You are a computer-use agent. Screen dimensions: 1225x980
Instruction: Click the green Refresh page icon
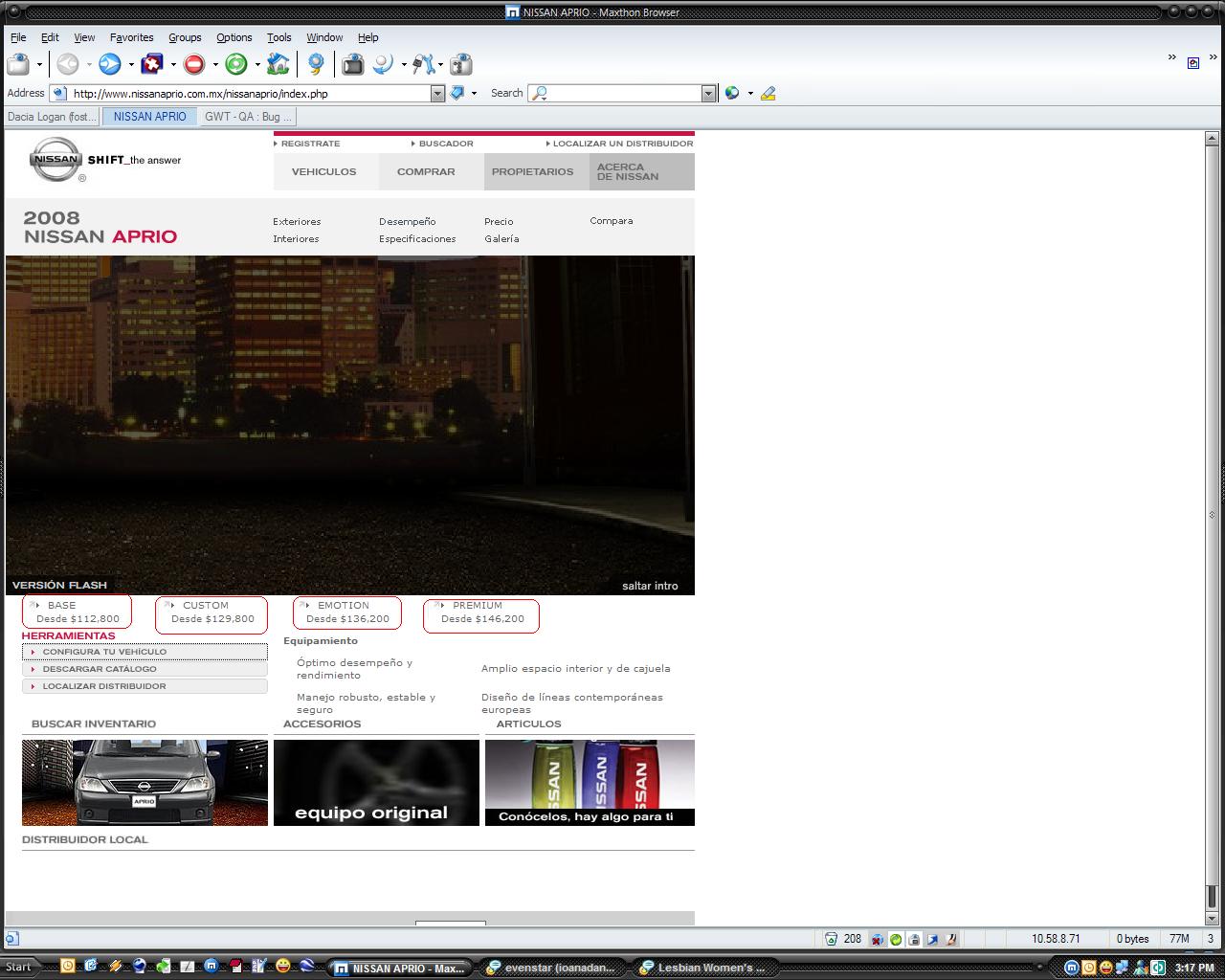(x=236, y=65)
